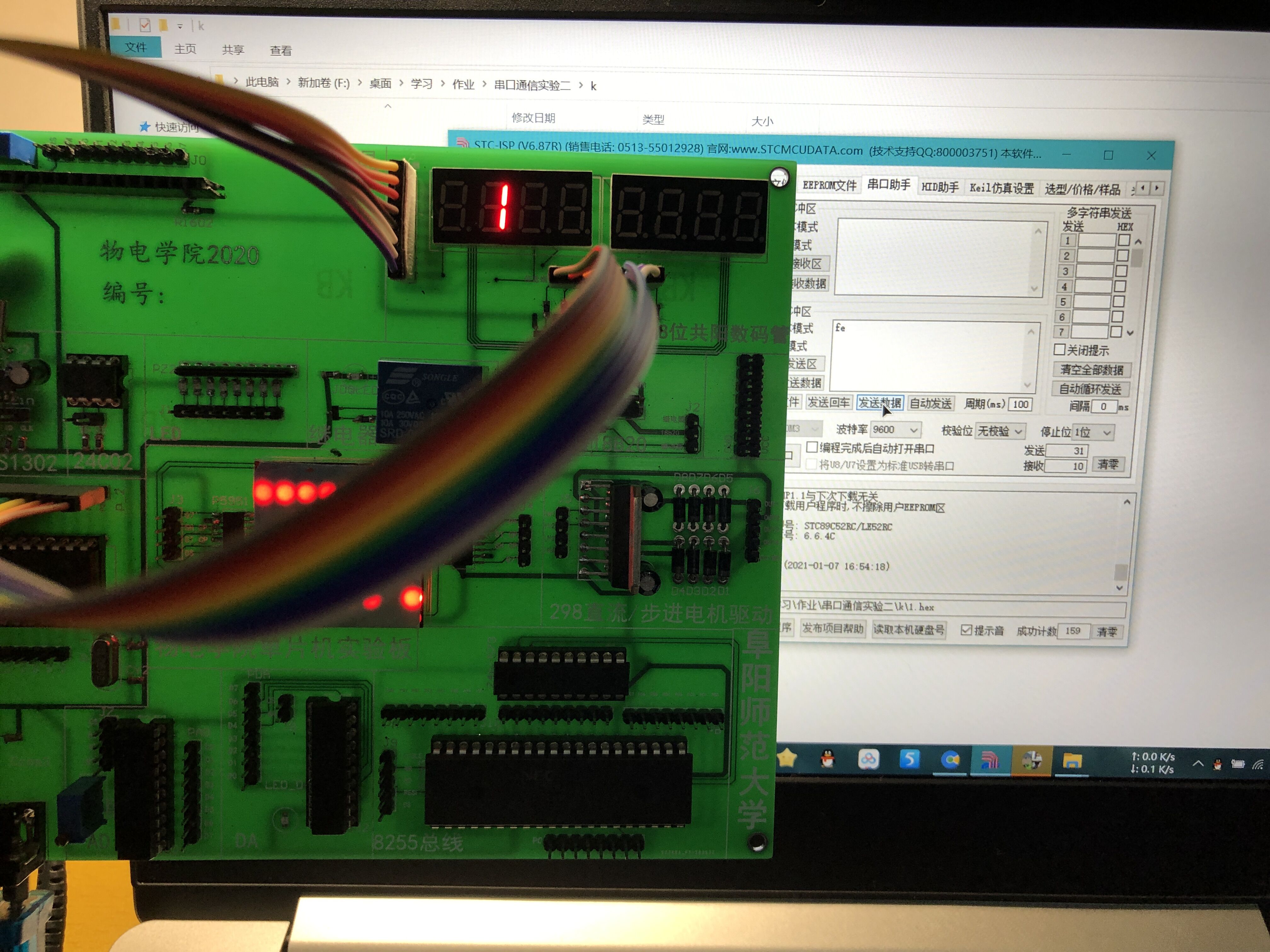Switch to EEPROM文件 tab
This screenshot has height=952, width=1270.
click(x=829, y=185)
